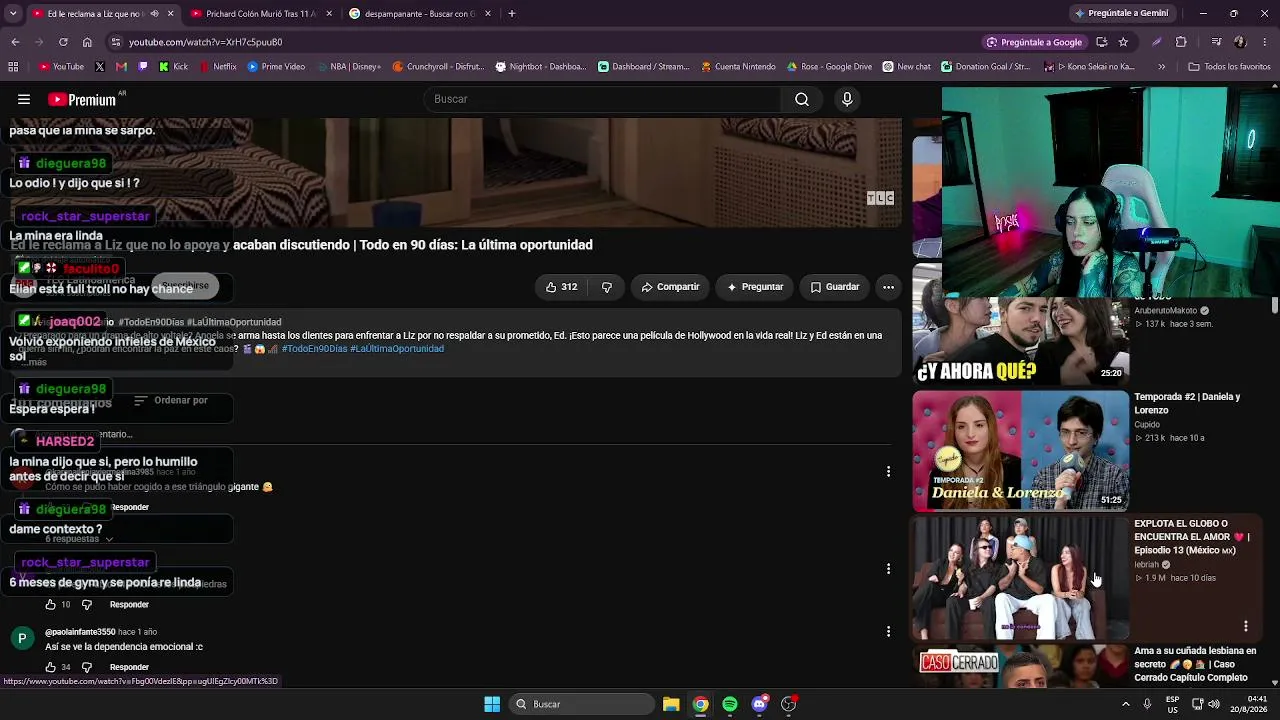This screenshot has width=1280, height=720.
Task: Open the Prime Video bookmark
Action: 276,67
